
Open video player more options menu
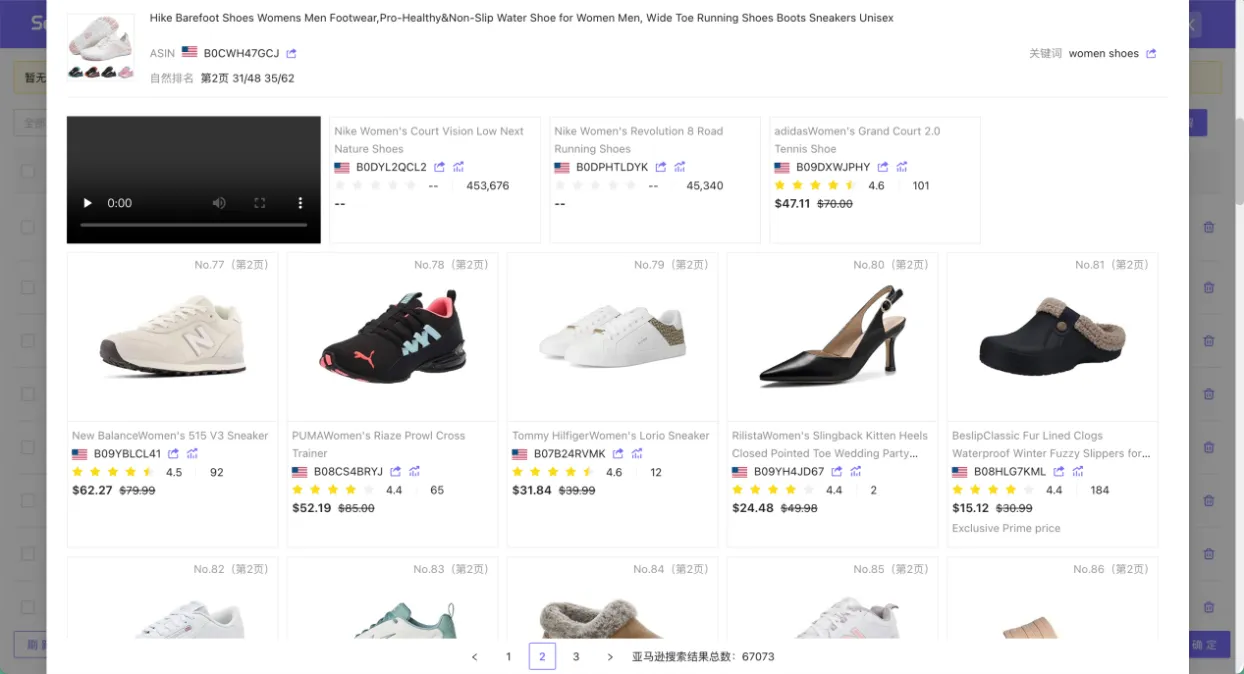coord(300,203)
